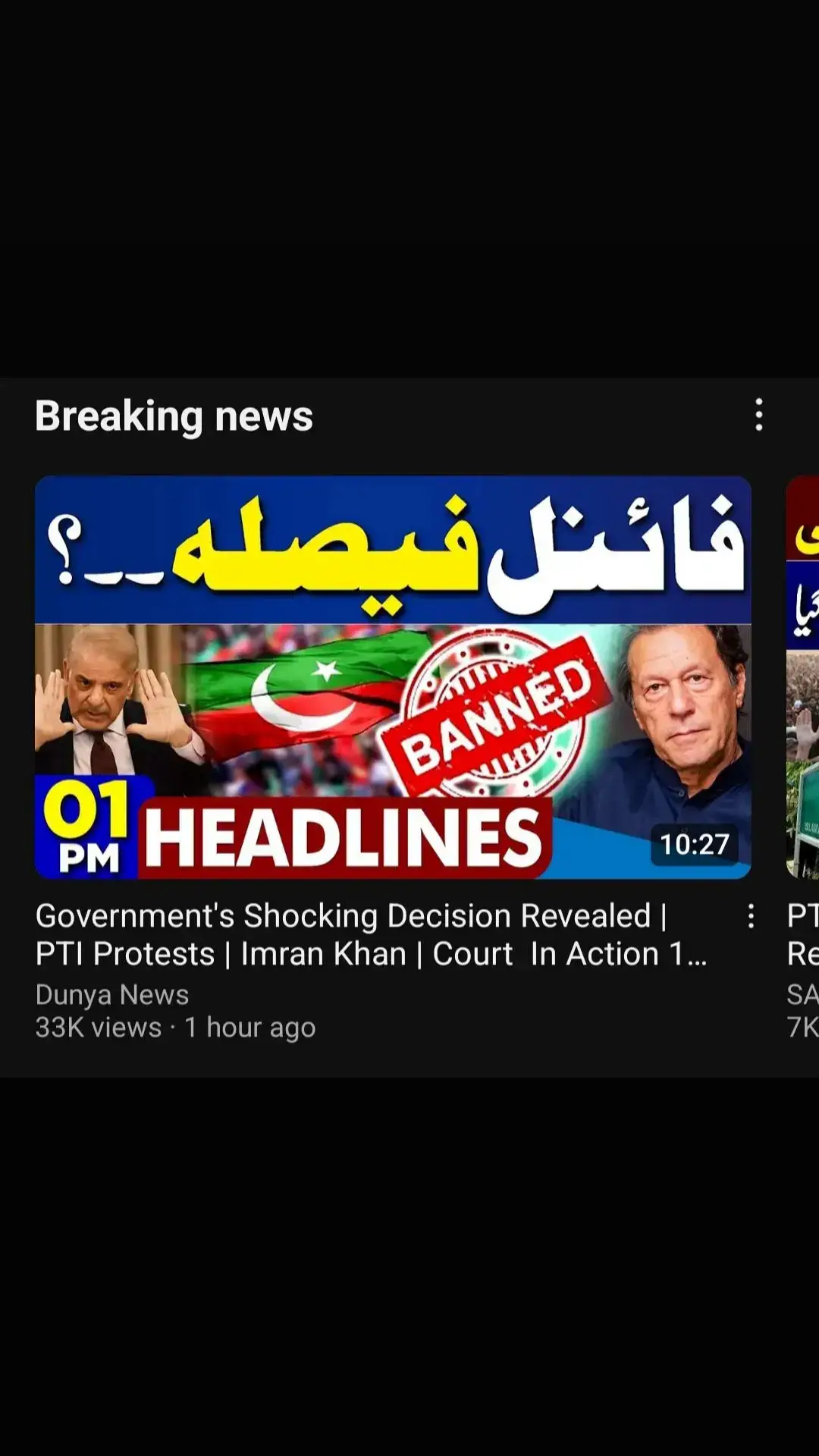Click the HEADLINES banner on the thumbnail
Viewport: 819px width, 1456px height.
click(344, 837)
